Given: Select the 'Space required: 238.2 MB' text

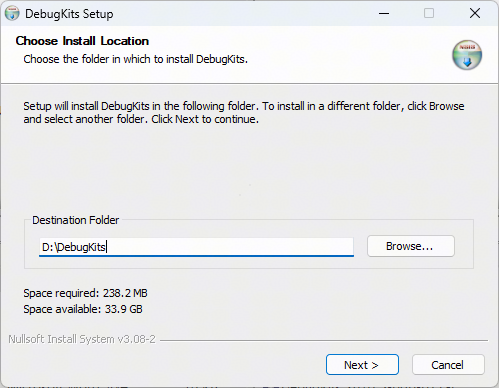Looking at the screenshot, I should pyautogui.click(x=85, y=293).
